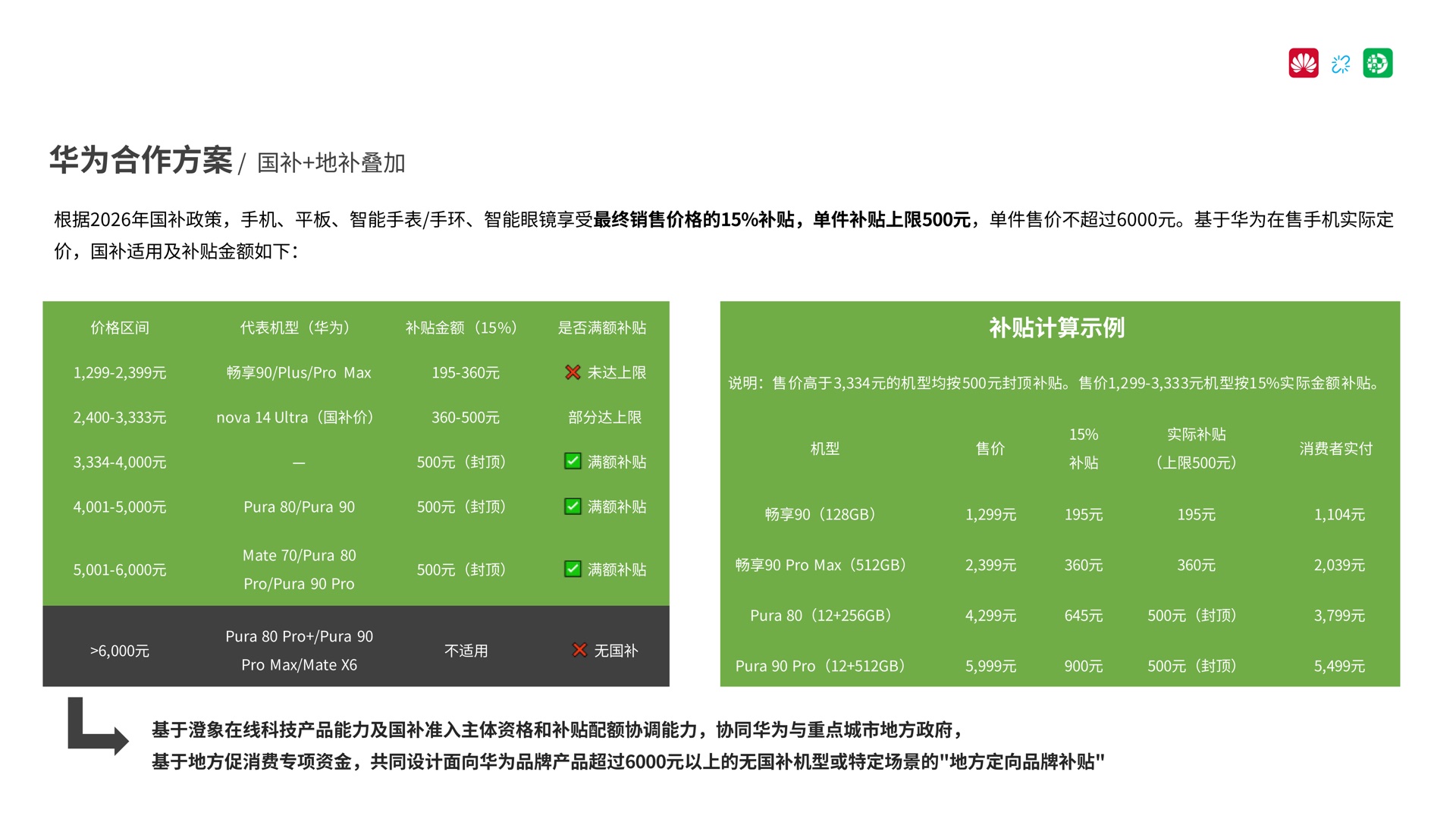The height and width of the screenshot is (819, 1456).
Task: Click the 补贴金额（15%） column header
Action: tap(465, 328)
